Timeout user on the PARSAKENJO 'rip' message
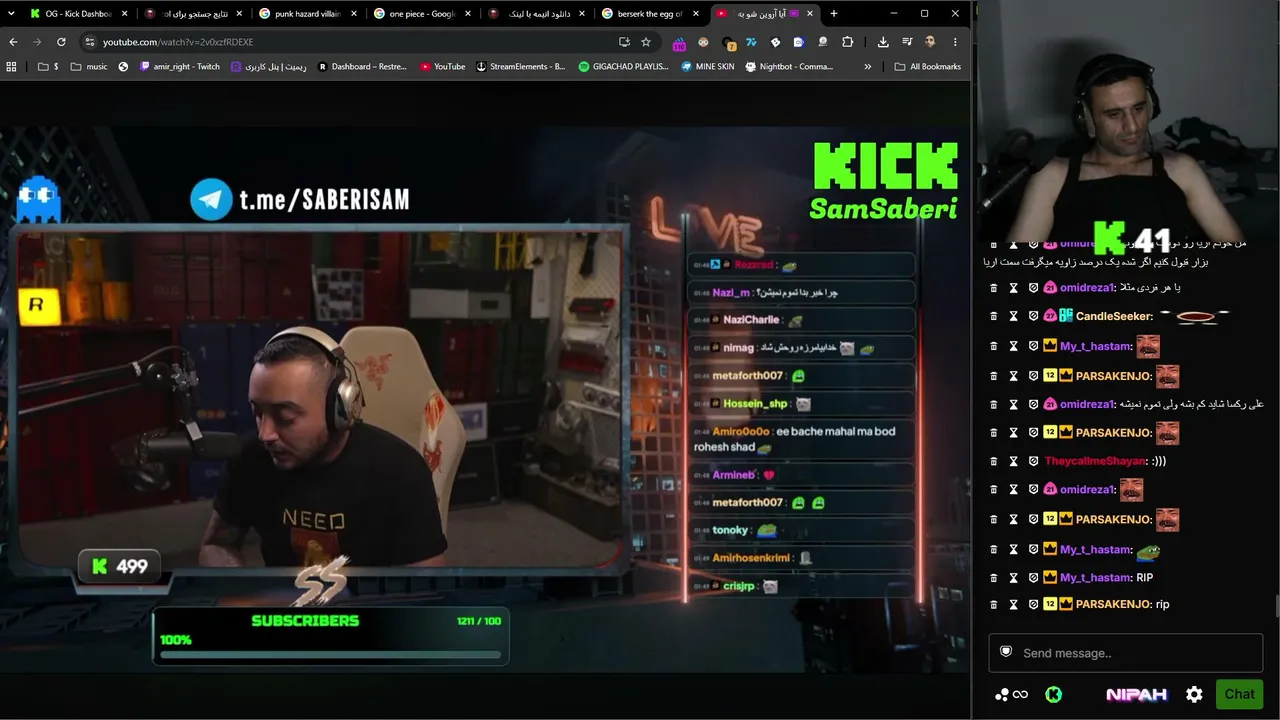 [x=1013, y=605]
